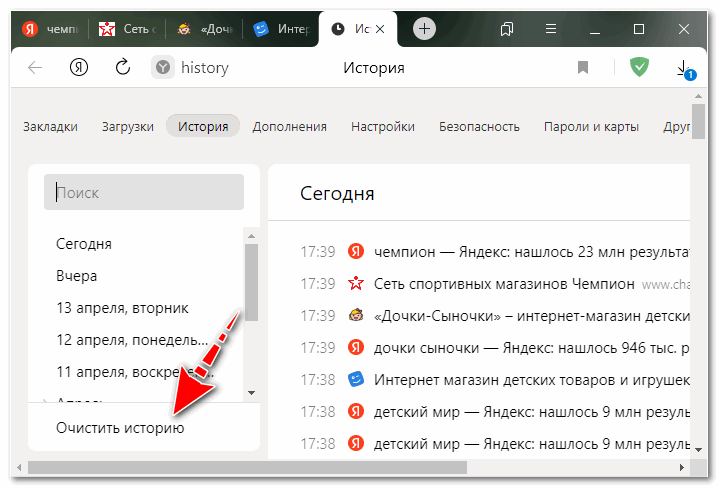The image size is (719, 488).
Task: Click the back navigation arrow
Action: pos(35,68)
